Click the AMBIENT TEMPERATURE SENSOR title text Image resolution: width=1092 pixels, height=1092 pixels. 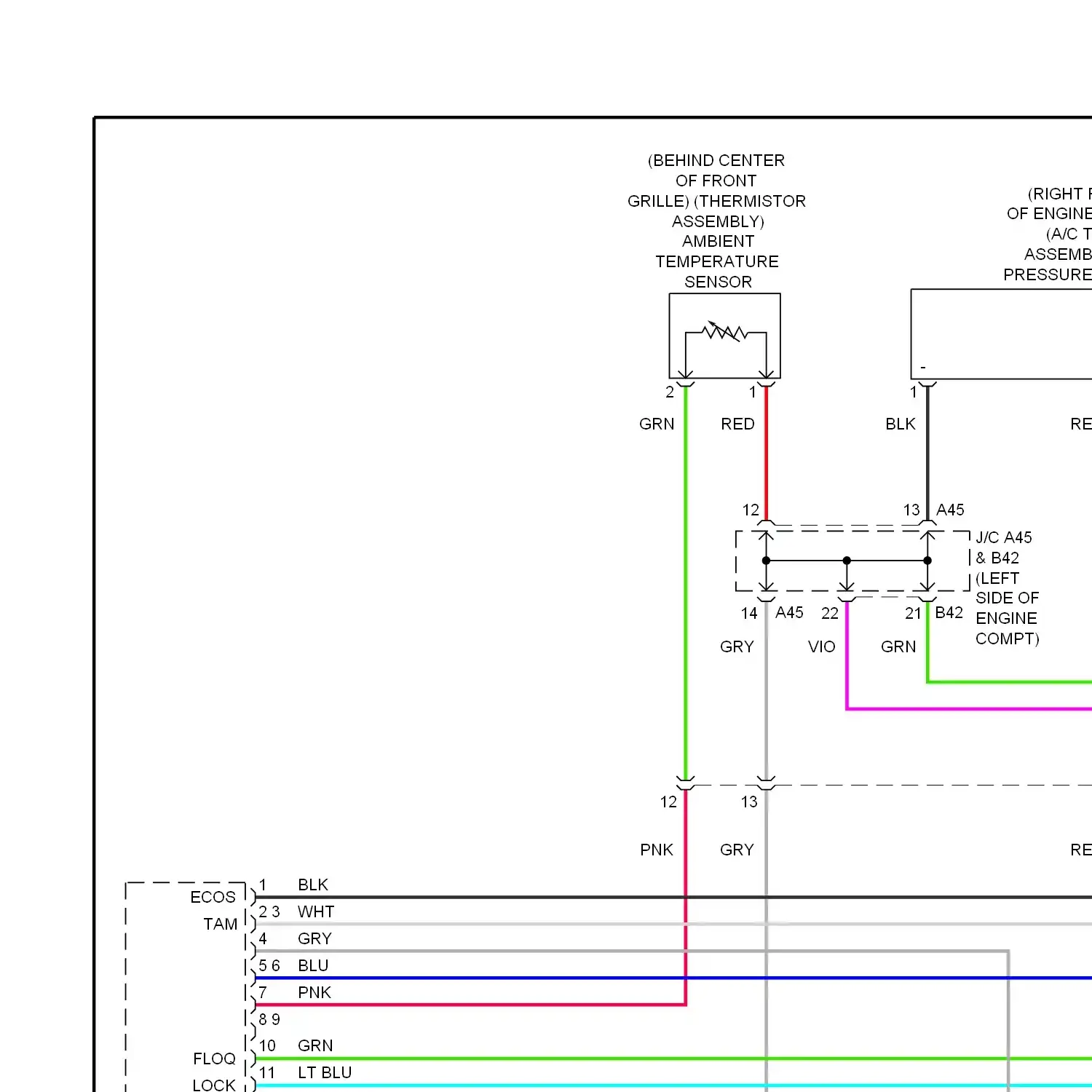coord(717,261)
